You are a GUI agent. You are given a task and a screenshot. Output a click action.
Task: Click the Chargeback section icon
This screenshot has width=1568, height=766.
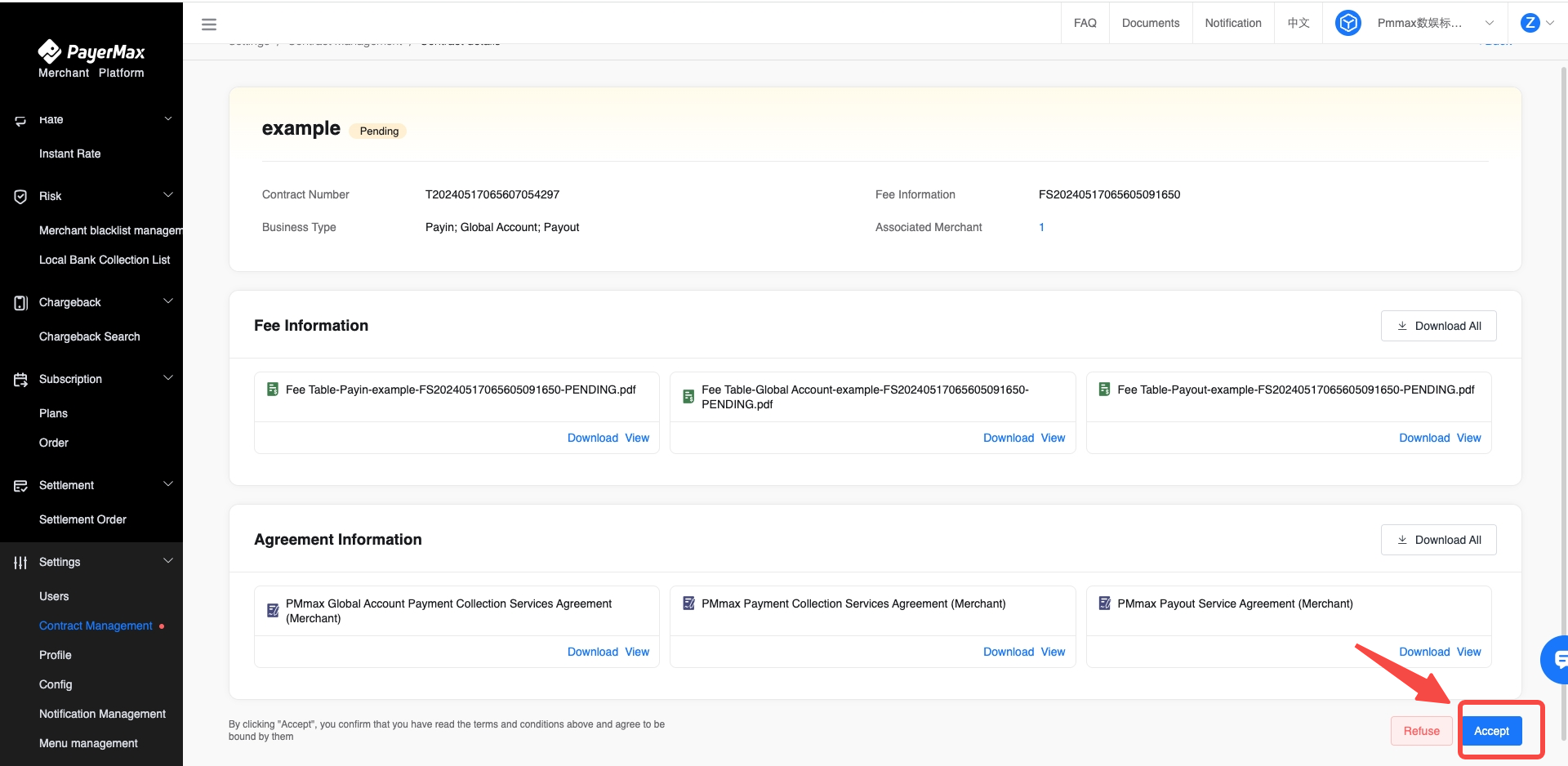[20, 303]
